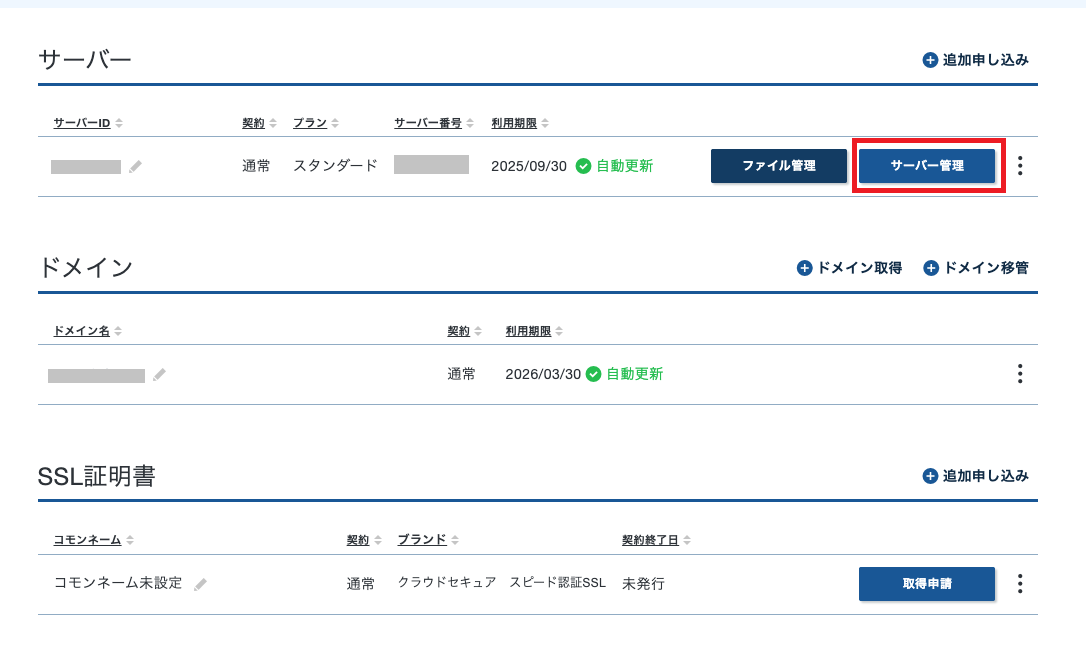This screenshot has height=659, width=1086.
Task: Sort the server table by プラン
Action: (x=316, y=123)
